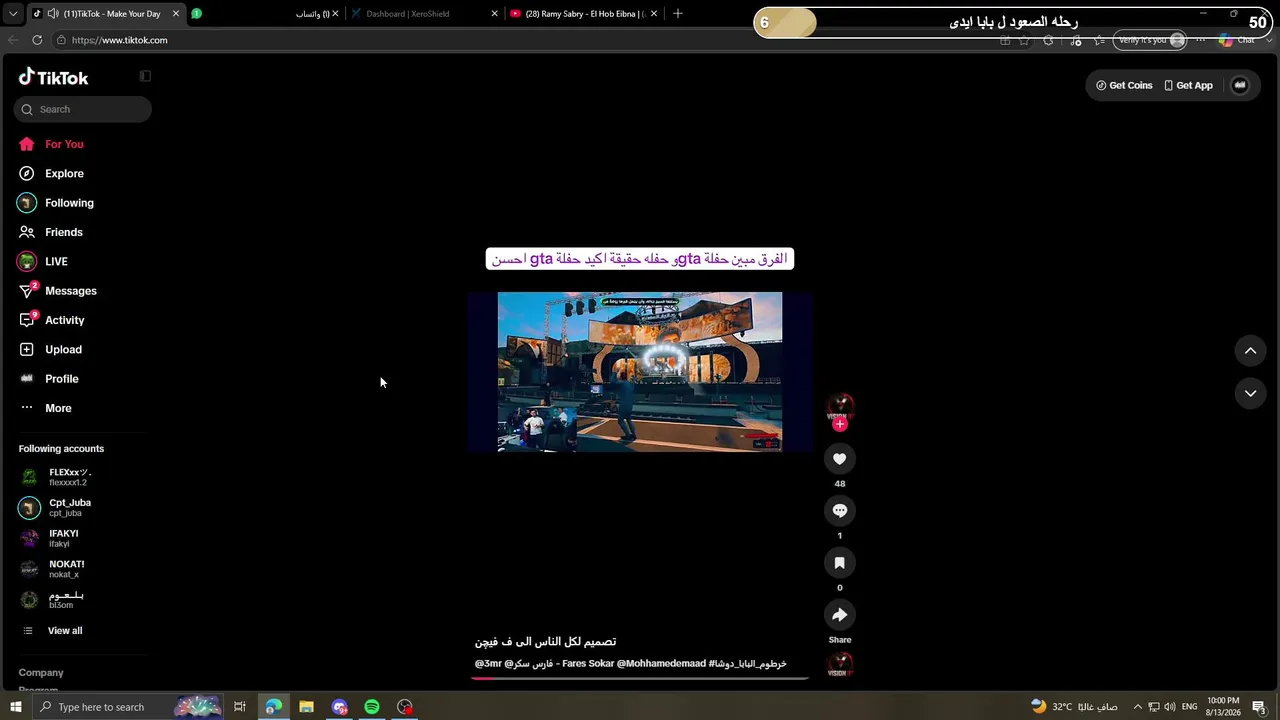This screenshot has width=1280, height=720.
Task: Open the WhatsApp browser tab
Action: [266, 14]
